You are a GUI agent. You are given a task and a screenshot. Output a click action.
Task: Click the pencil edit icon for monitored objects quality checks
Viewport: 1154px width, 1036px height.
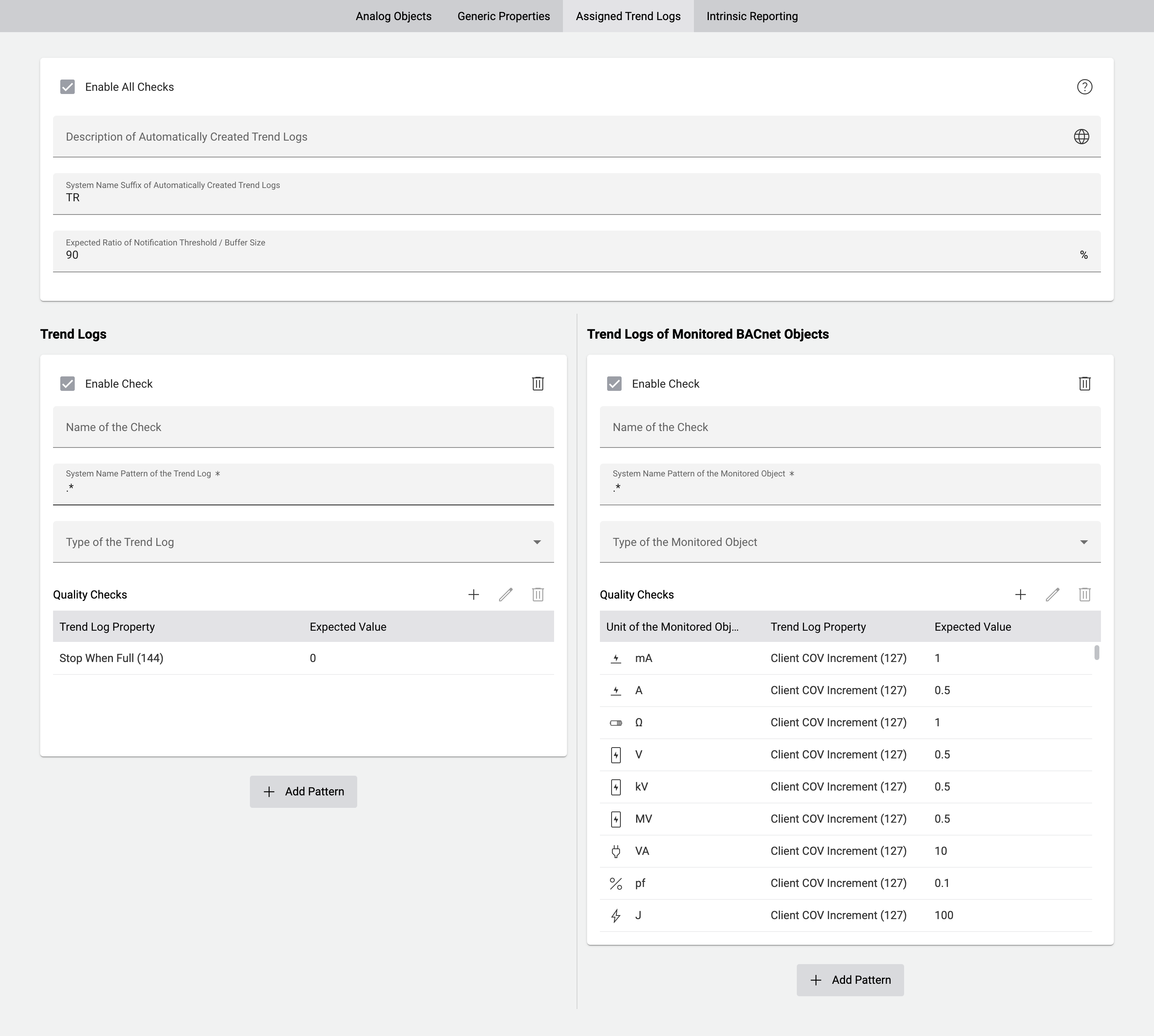click(x=1052, y=595)
